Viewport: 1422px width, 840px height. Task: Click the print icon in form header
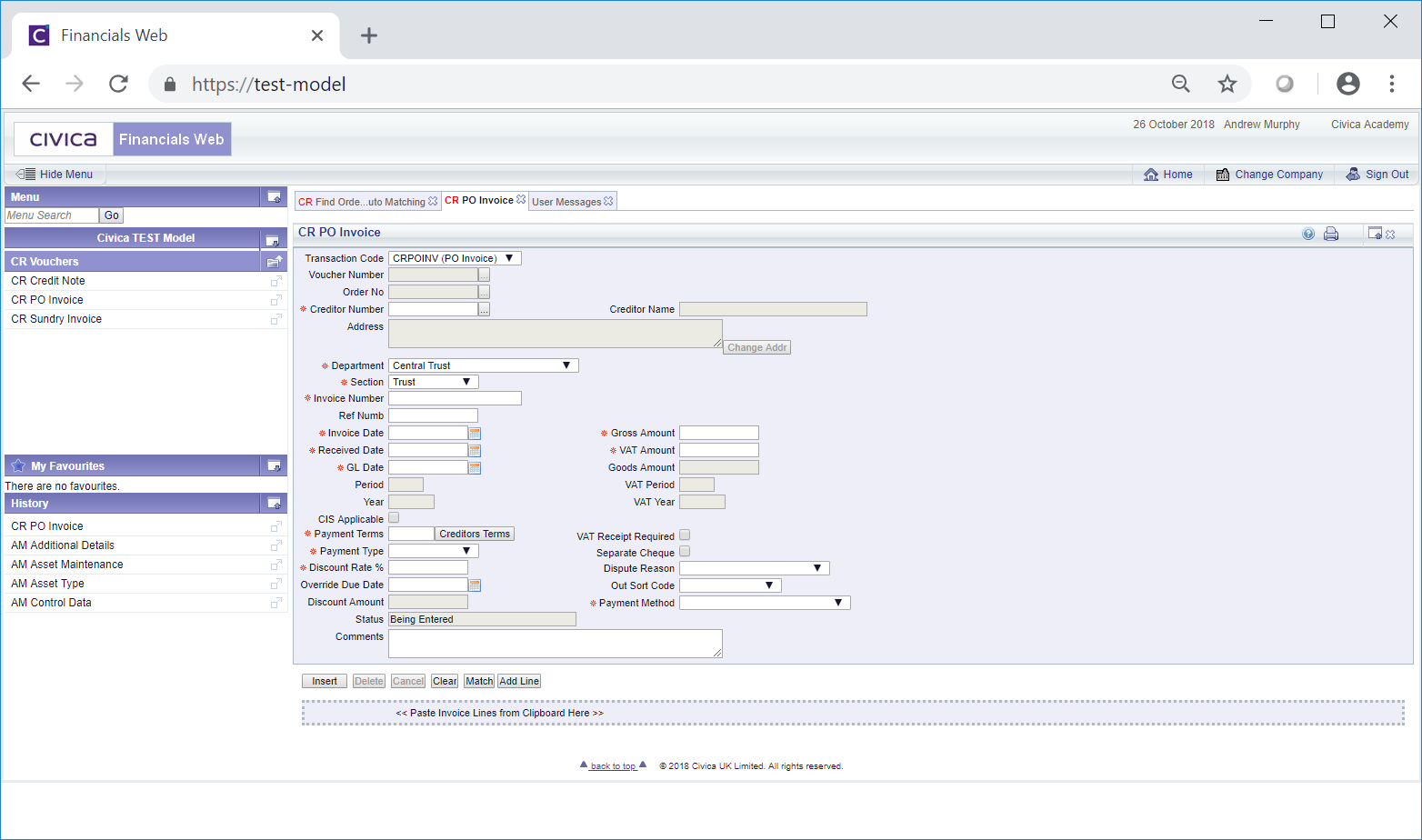tap(1331, 234)
